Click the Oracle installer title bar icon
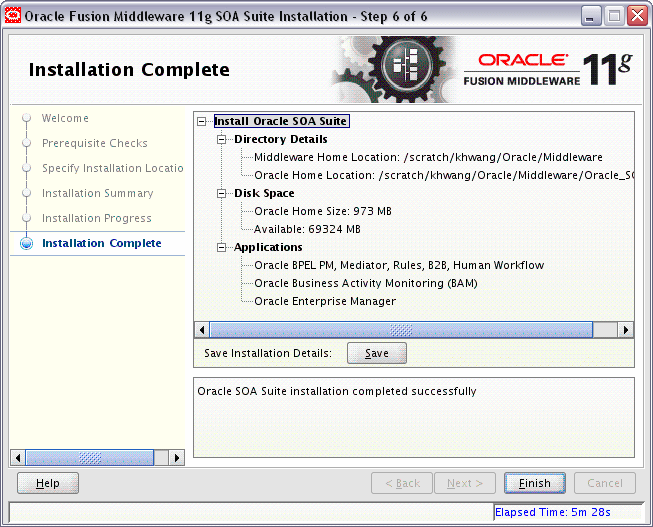653x527 pixels. pyautogui.click(x=12, y=16)
